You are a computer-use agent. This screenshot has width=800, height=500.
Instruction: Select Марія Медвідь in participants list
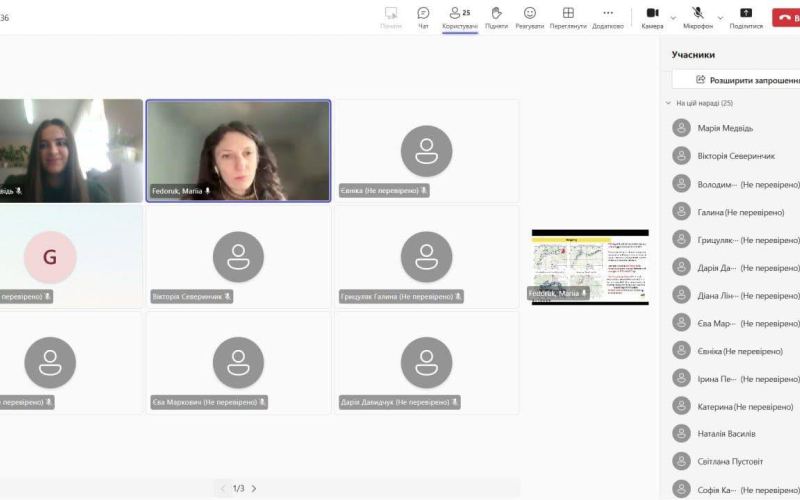[x=725, y=128]
